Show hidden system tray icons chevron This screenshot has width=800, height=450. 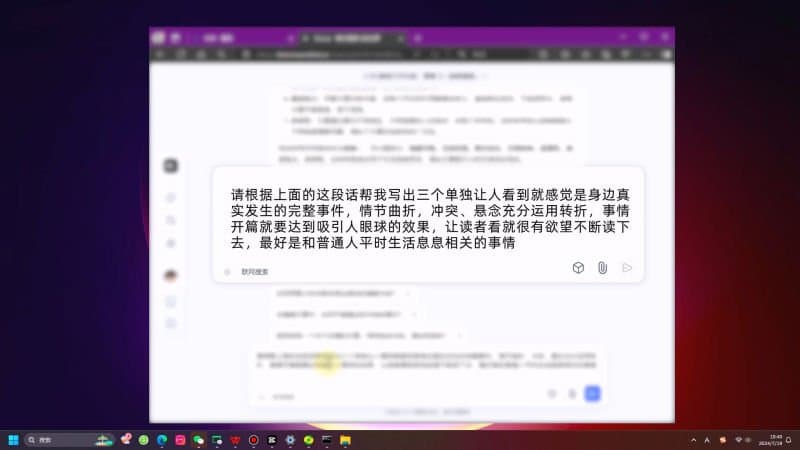pyautogui.click(x=693, y=440)
